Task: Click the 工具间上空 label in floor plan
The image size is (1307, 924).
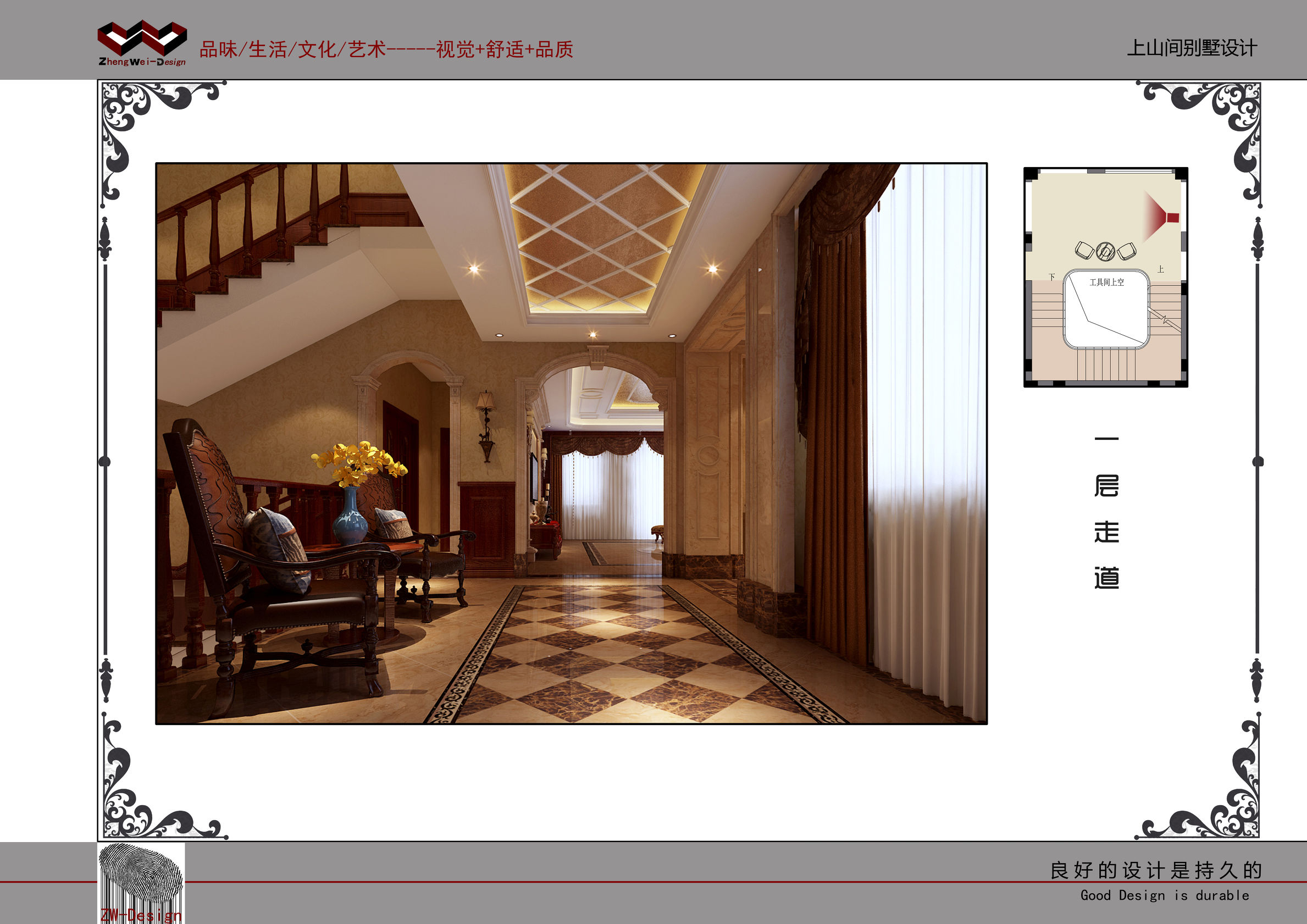Action: point(1106,283)
